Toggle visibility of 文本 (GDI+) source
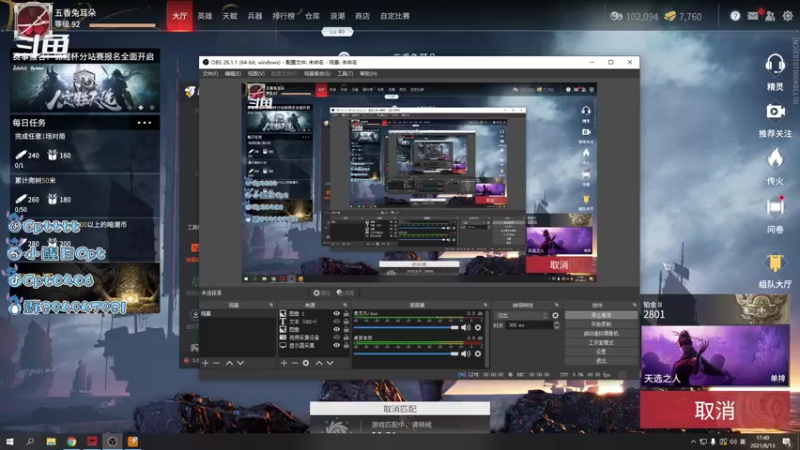Image resolution: width=800 pixels, height=450 pixels. [336, 321]
